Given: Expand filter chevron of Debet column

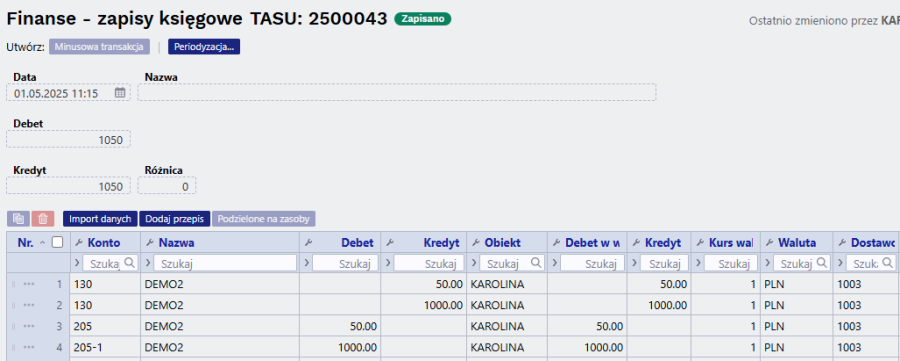Looking at the screenshot, I should [307, 263].
